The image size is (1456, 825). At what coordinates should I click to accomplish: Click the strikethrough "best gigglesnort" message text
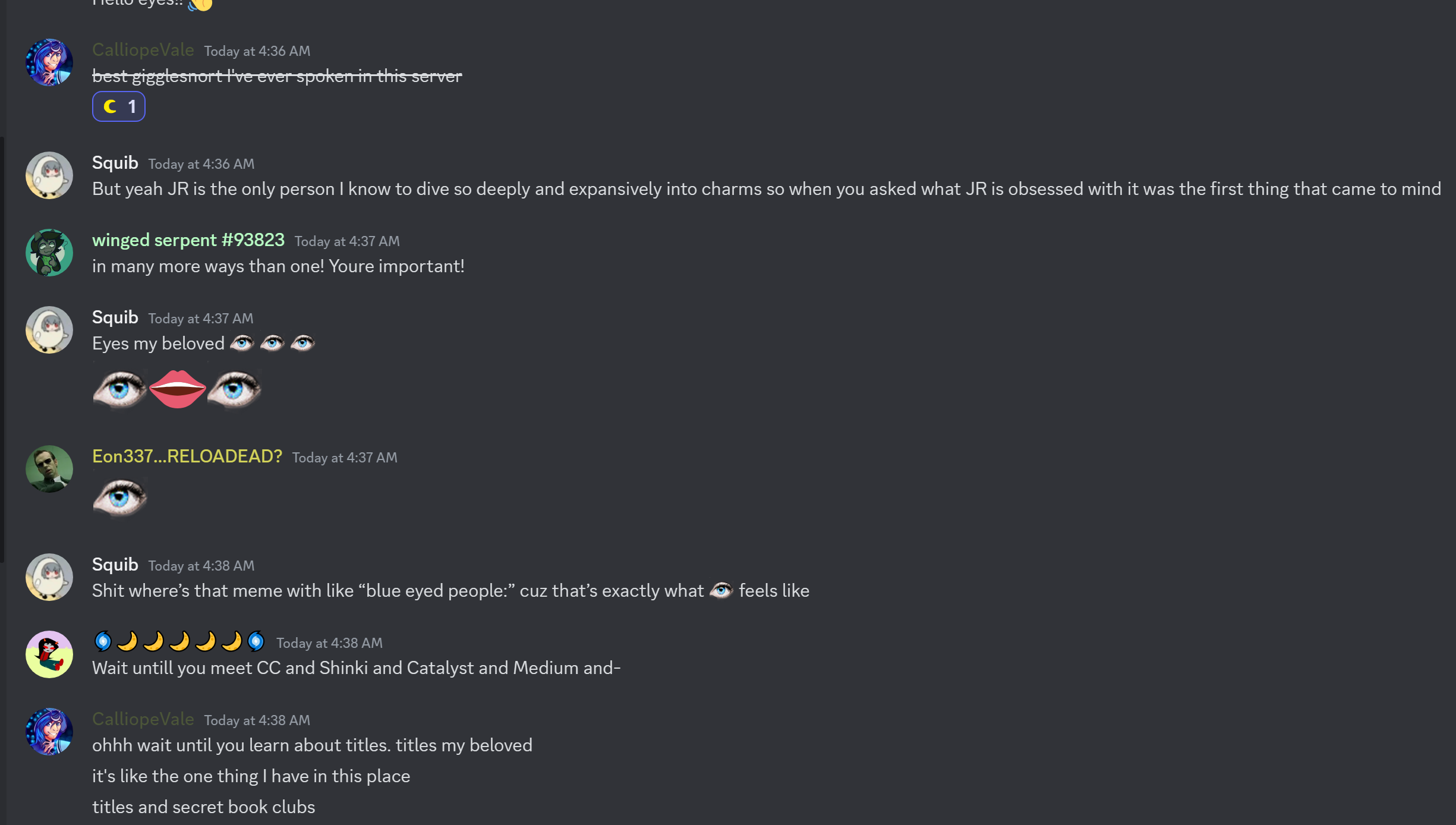pyautogui.click(x=277, y=76)
